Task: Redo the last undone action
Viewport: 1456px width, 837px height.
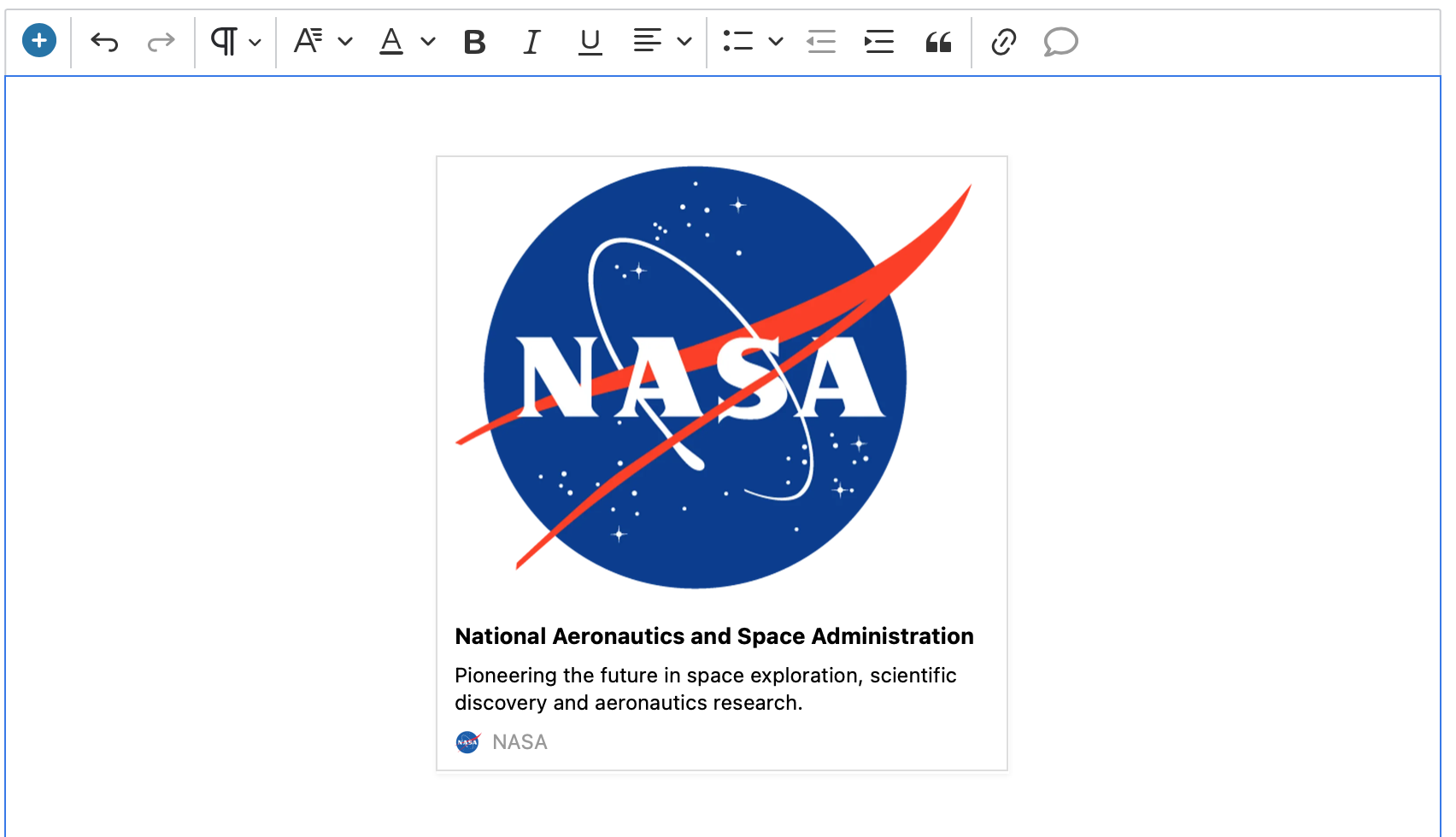Action: [161, 41]
